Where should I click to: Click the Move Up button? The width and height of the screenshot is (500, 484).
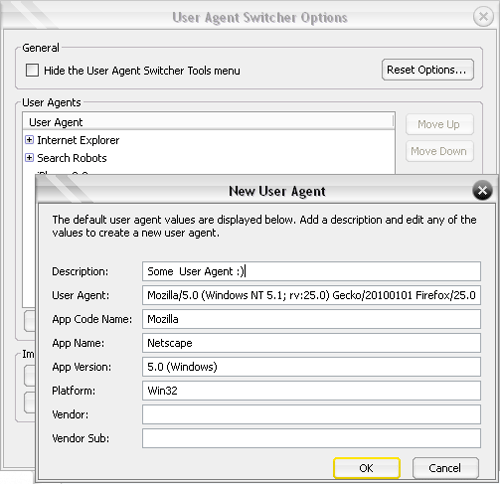click(439, 124)
